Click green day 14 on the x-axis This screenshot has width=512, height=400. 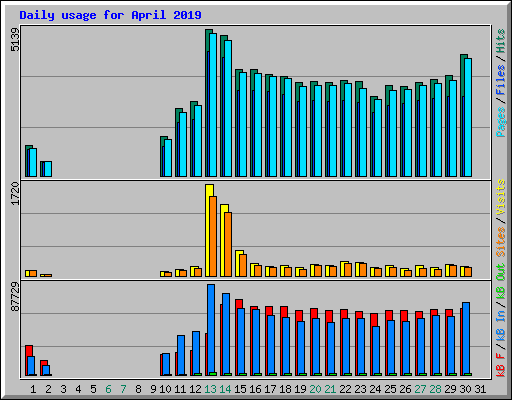[x=225, y=389]
